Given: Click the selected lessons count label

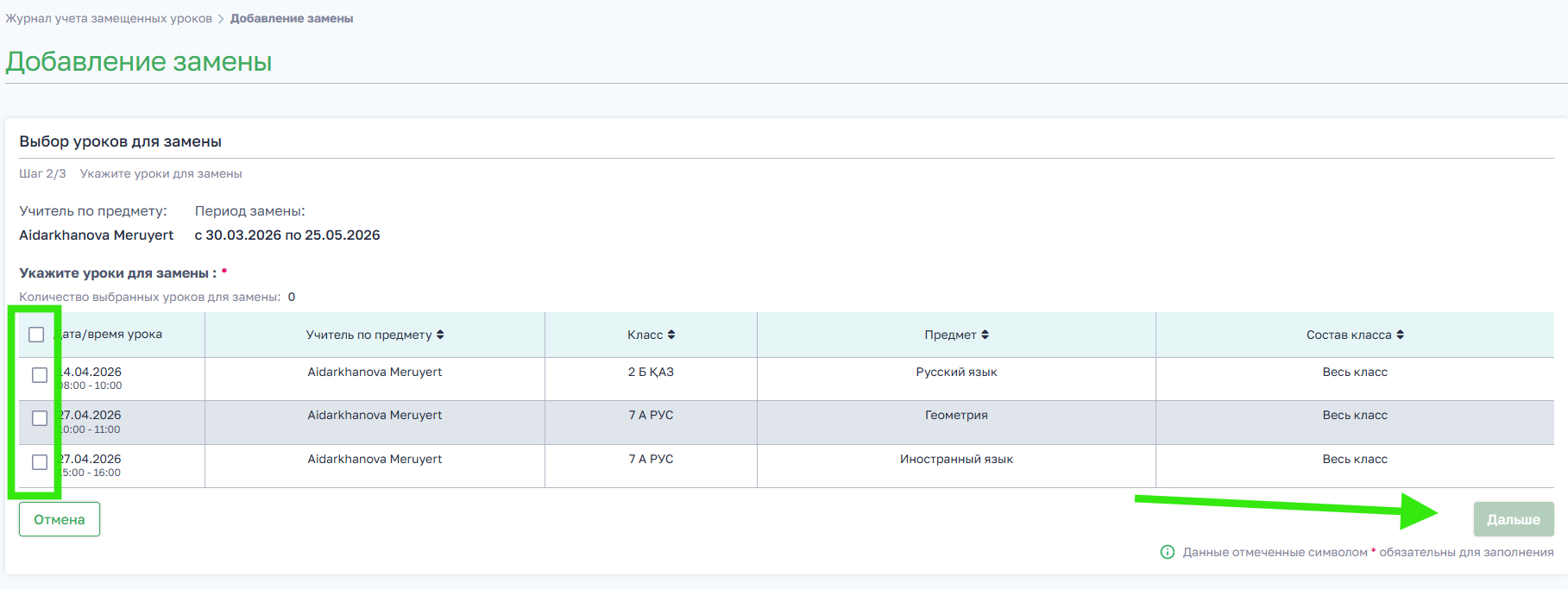Looking at the screenshot, I should point(150,297).
